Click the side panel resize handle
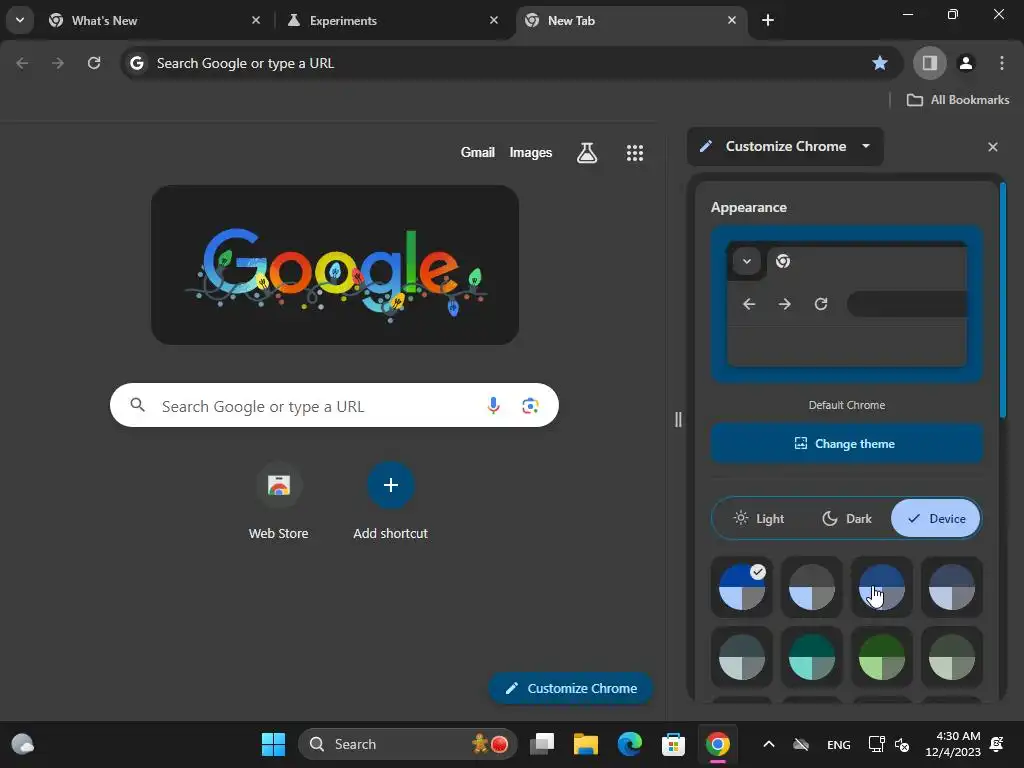1024x768 pixels. pyautogui.click(x=678, y=419)
